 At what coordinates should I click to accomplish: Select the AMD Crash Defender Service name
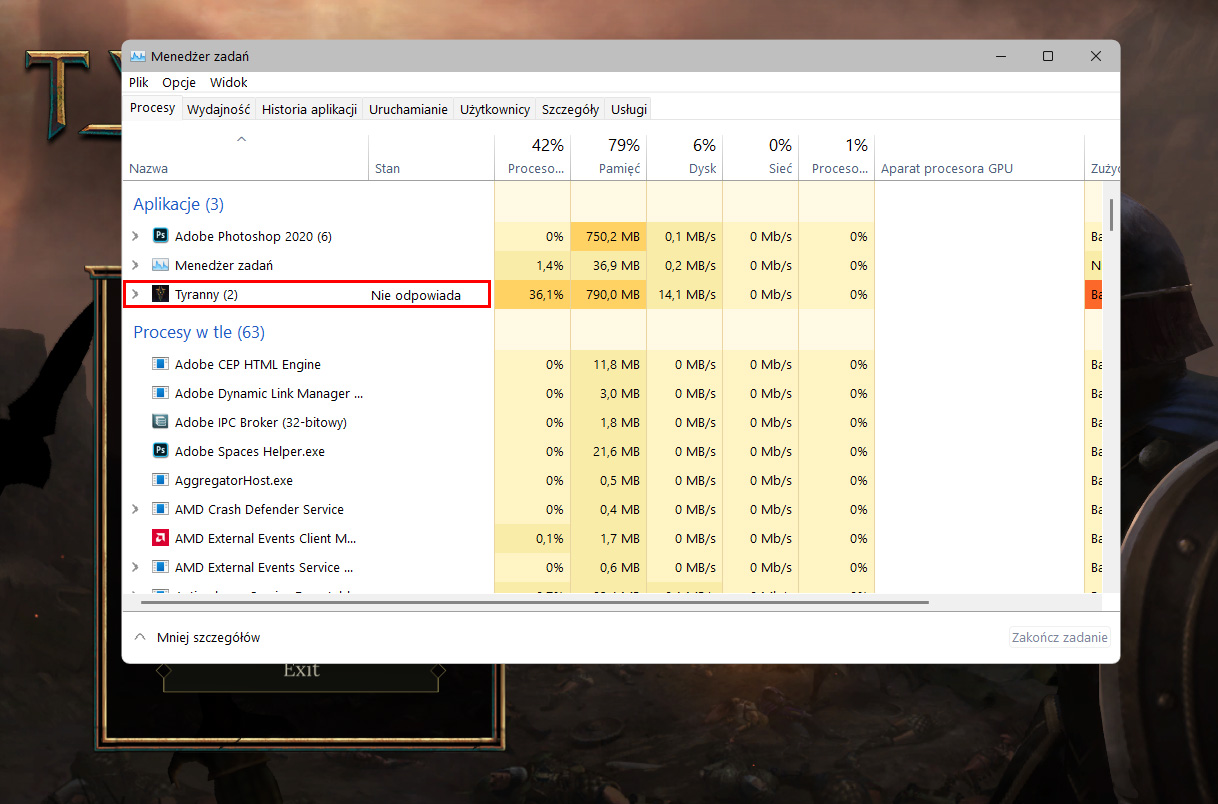pyautogui.click(x=259, y=510)
